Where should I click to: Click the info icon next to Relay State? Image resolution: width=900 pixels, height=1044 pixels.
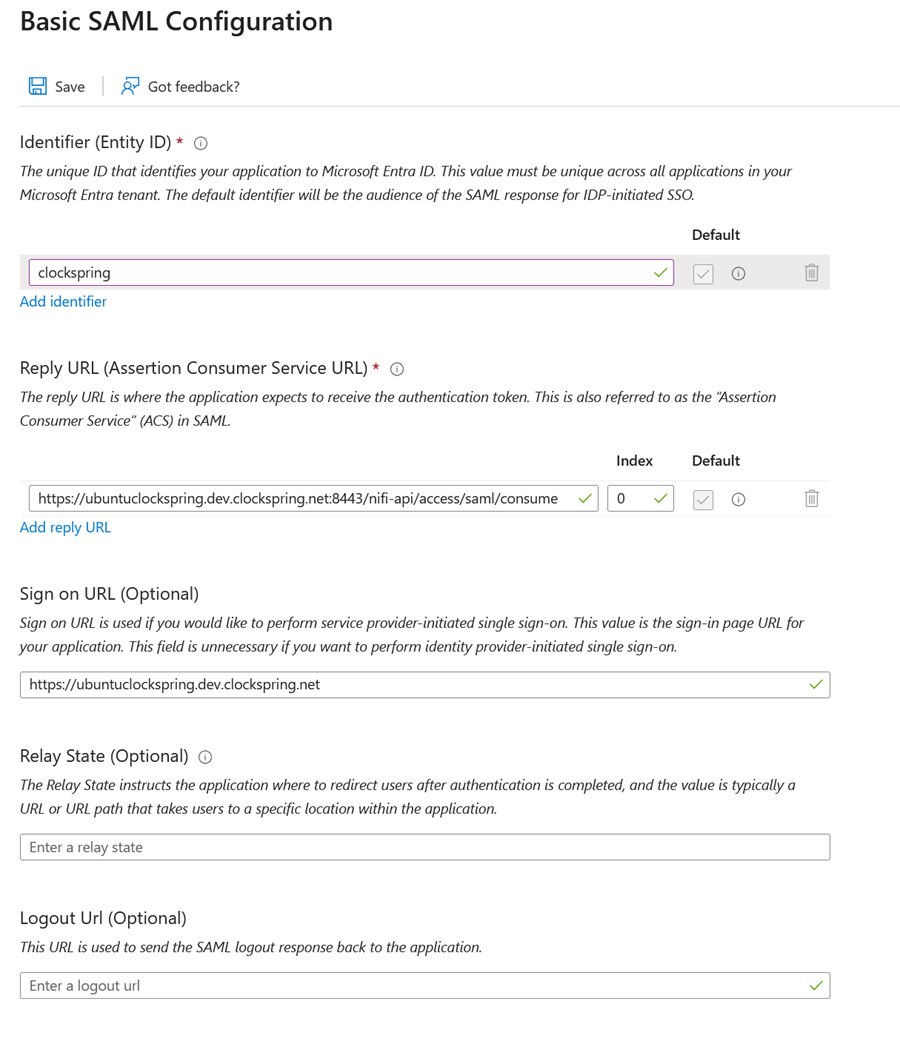206,757
